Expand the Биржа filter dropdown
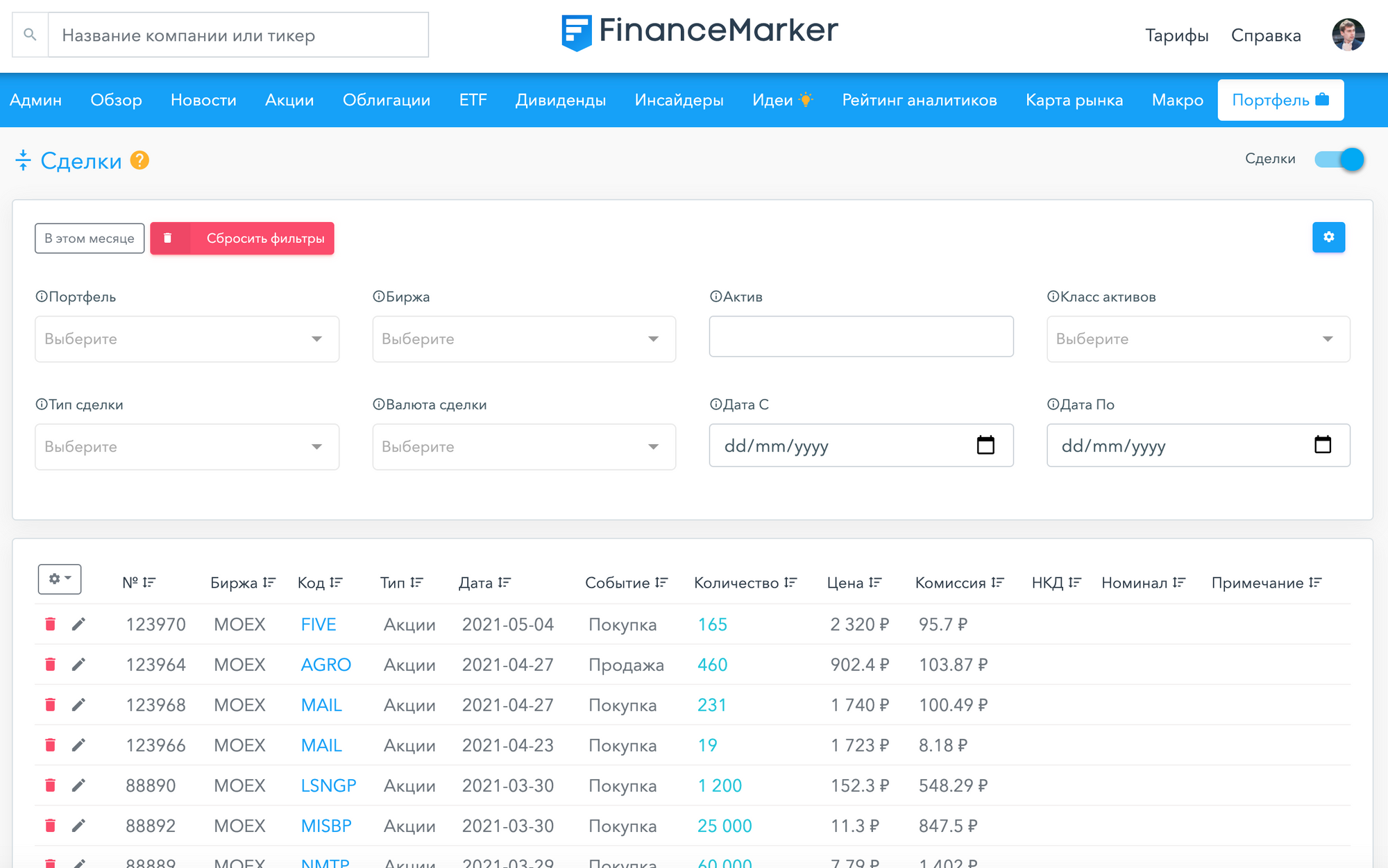Viewport: 1388px width, 868px height. coord(524,339)
